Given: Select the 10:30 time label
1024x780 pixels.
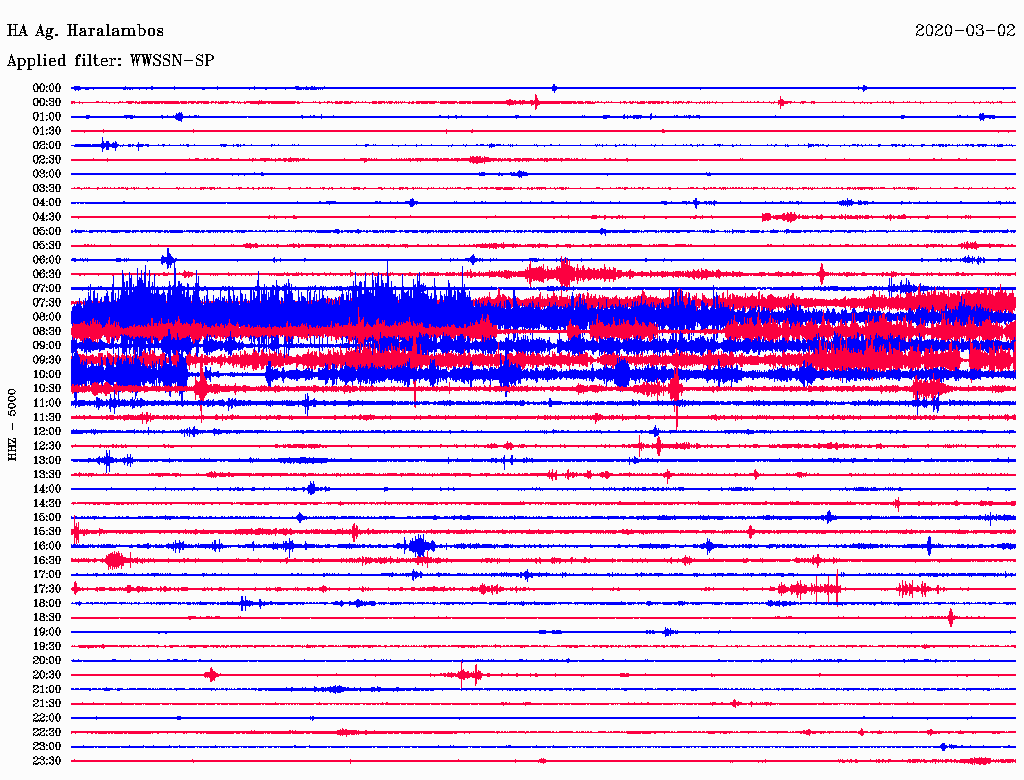Looking at the screenshot, I should (47, 389).
